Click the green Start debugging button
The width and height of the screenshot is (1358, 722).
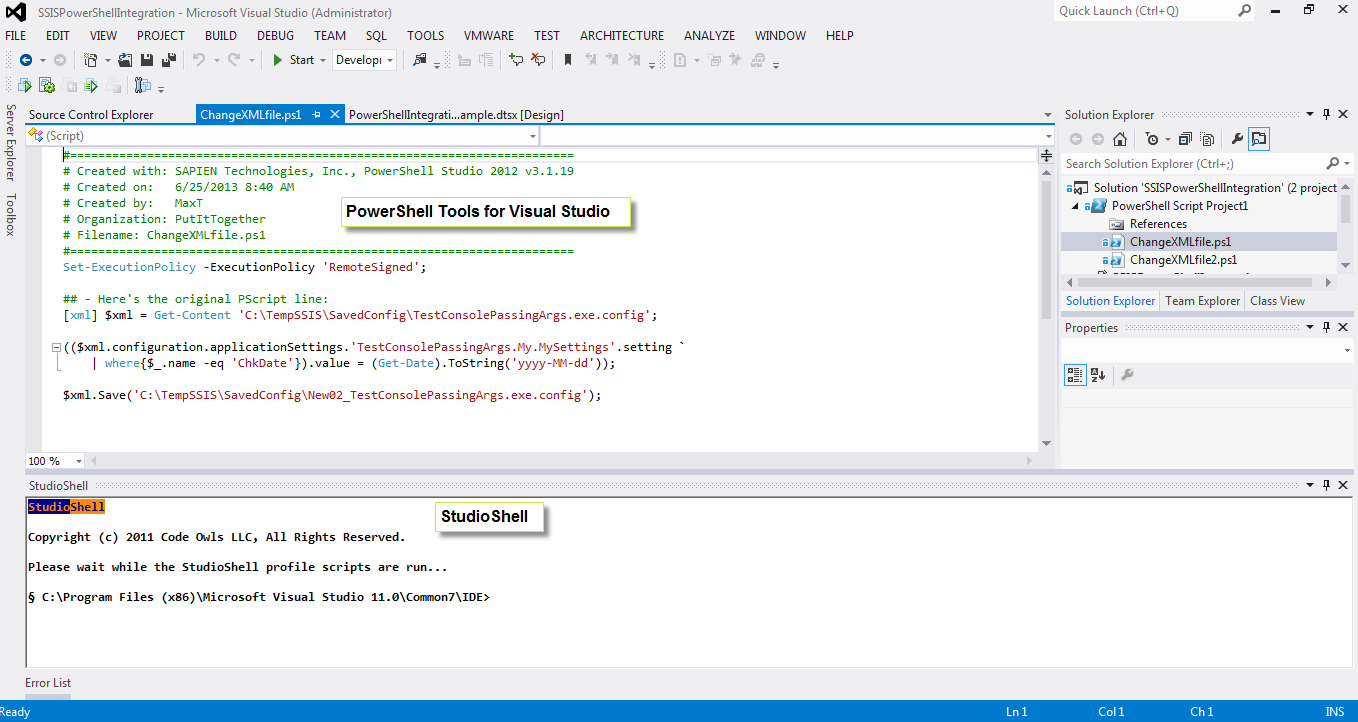click(293, 60)
